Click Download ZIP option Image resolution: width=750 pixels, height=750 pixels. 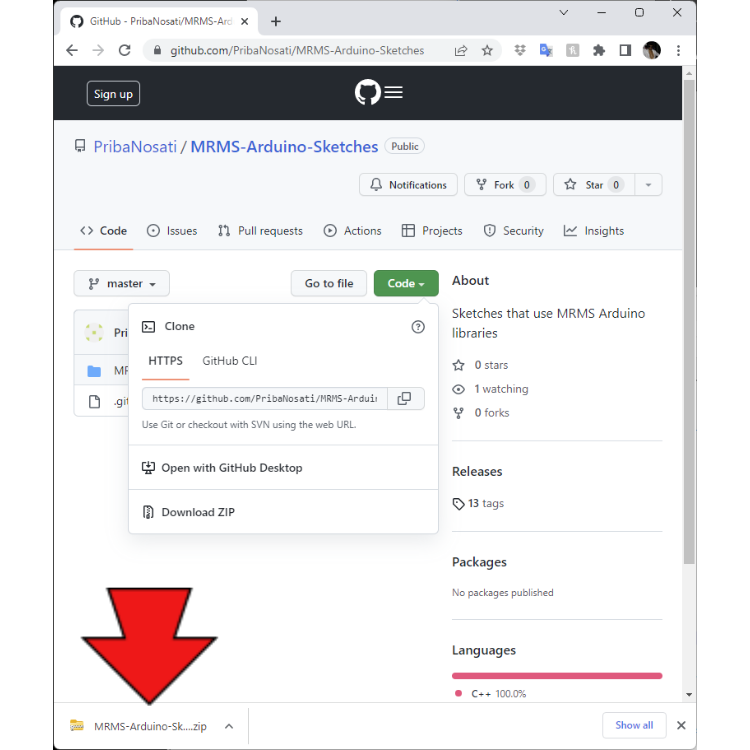(x=198, y=512)
